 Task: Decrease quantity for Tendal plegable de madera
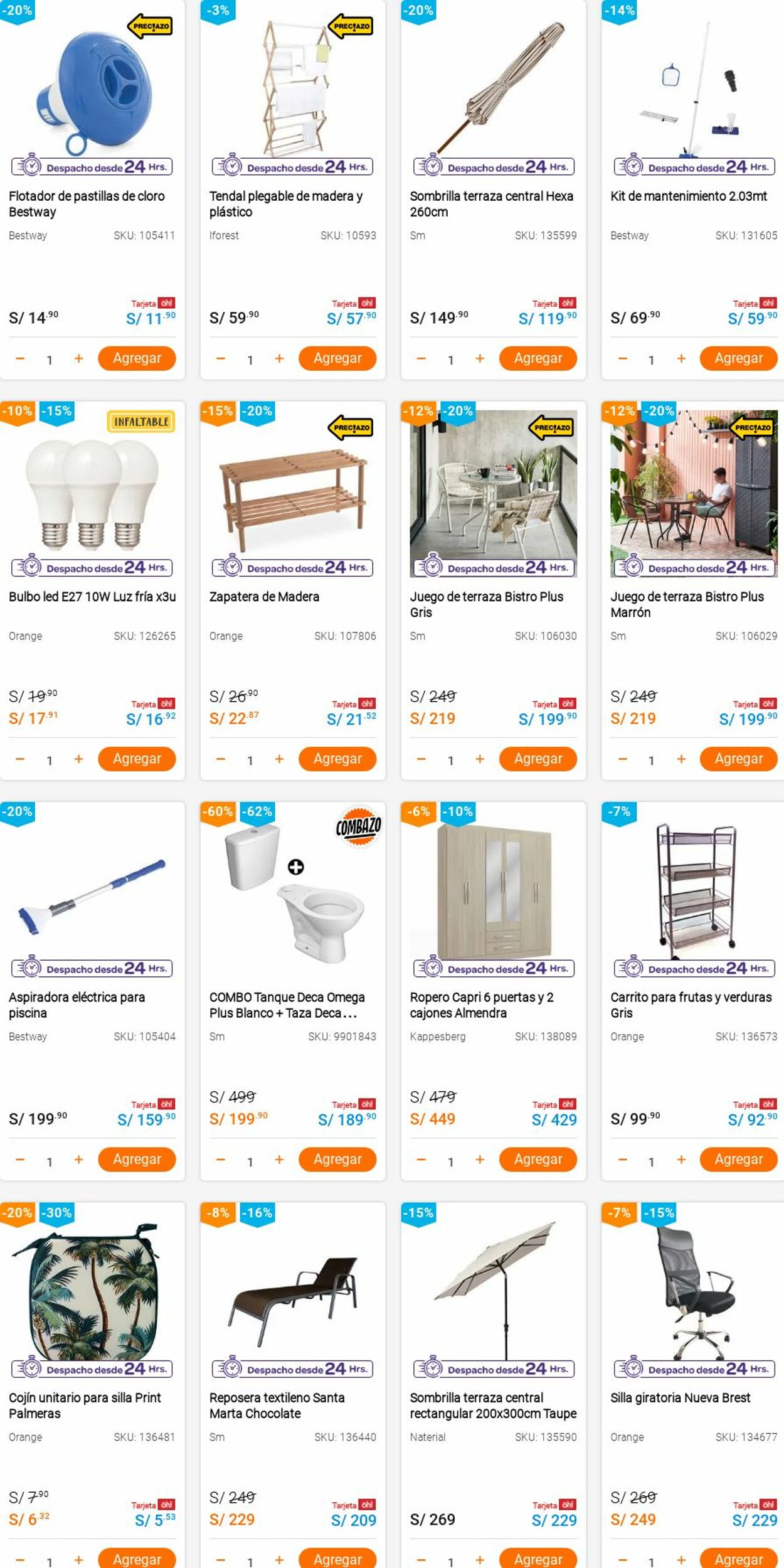tap(221, 359)
